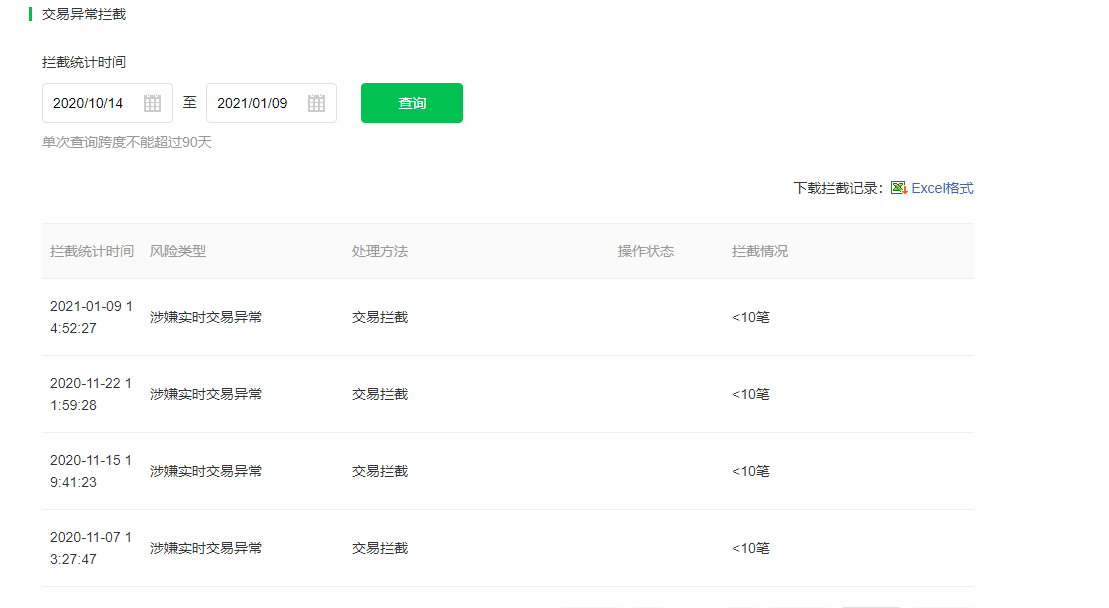The width and height of the screenshot is (1109, 608).
Task: Click the Excel file icon
Action: 898,188
